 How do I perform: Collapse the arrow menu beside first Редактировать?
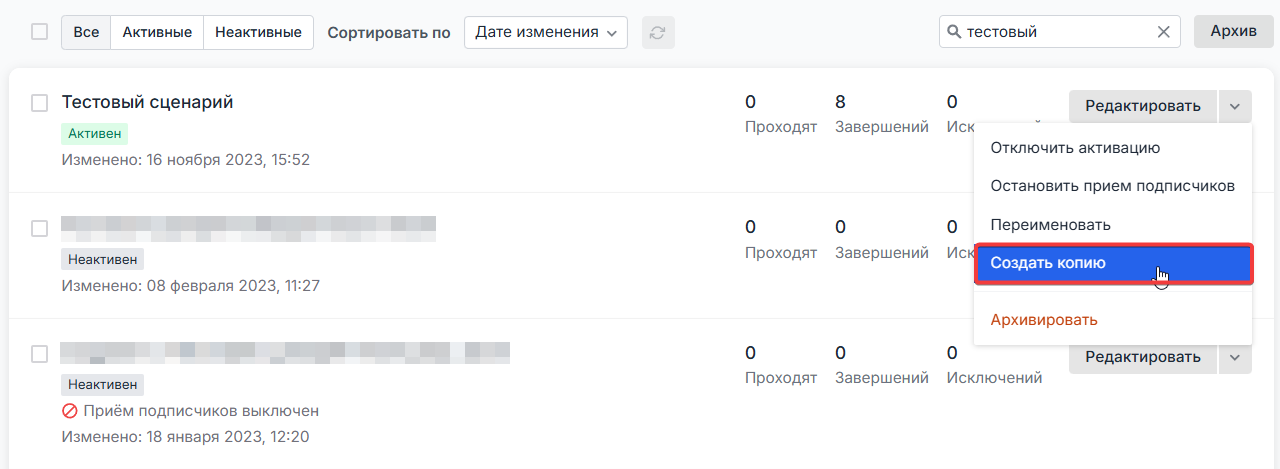[x=1235, y=106]
